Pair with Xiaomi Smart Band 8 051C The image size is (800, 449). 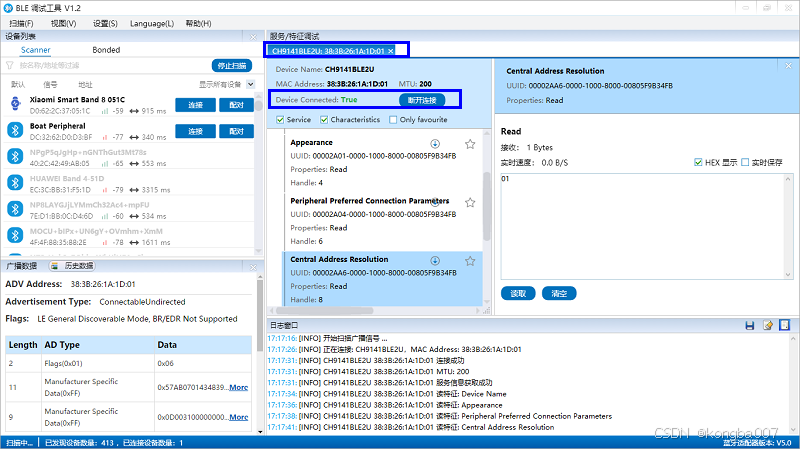236,105
